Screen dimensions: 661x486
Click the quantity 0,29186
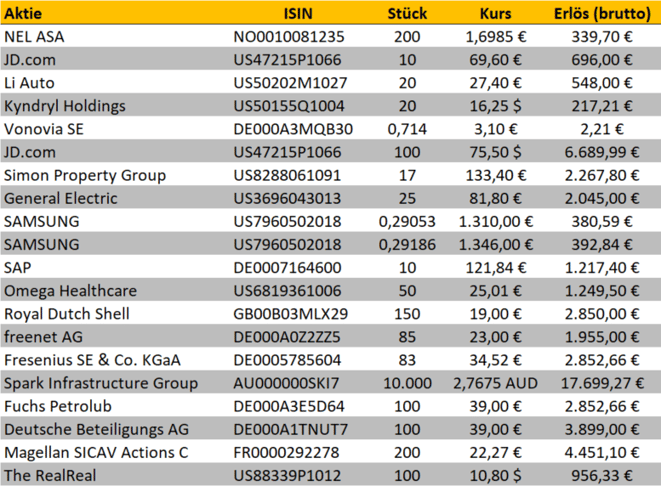pyautogui.click(x=407, y=245)
